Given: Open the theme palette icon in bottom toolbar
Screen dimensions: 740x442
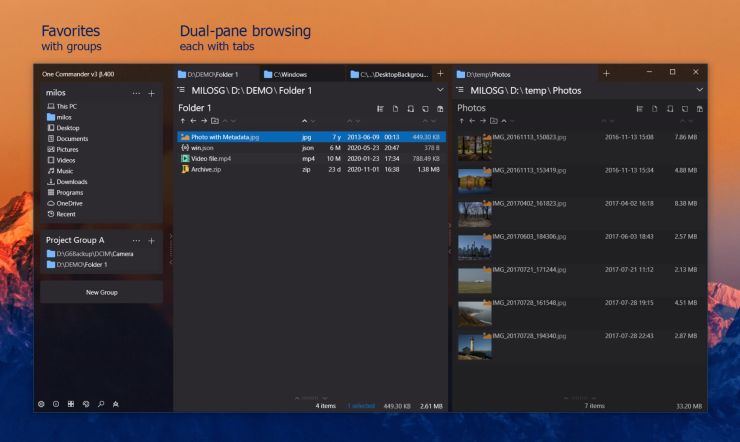Looking at the screenshot, I should (x=86, y=404).
